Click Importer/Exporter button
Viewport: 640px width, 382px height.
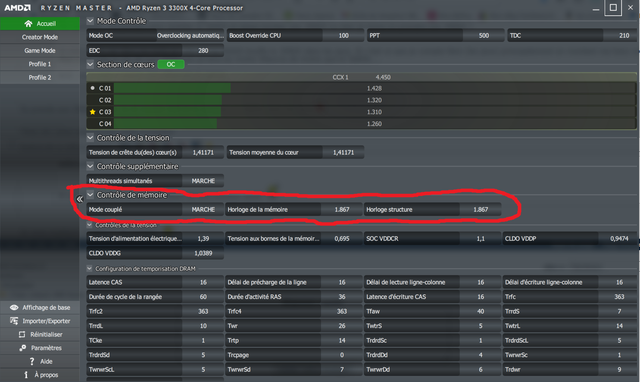pyautogui.click(x=40, y=321)
